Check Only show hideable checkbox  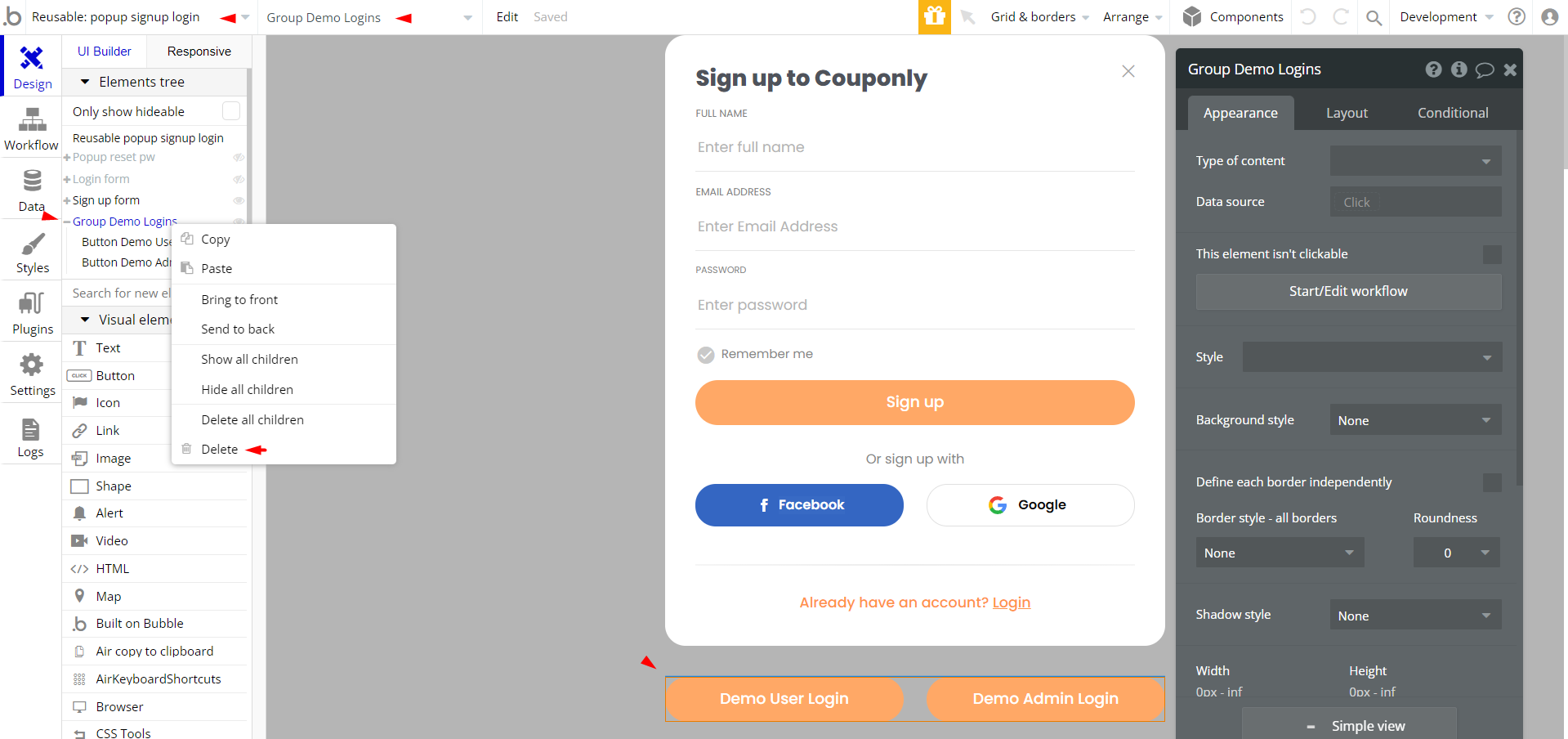tap(231, 110)
